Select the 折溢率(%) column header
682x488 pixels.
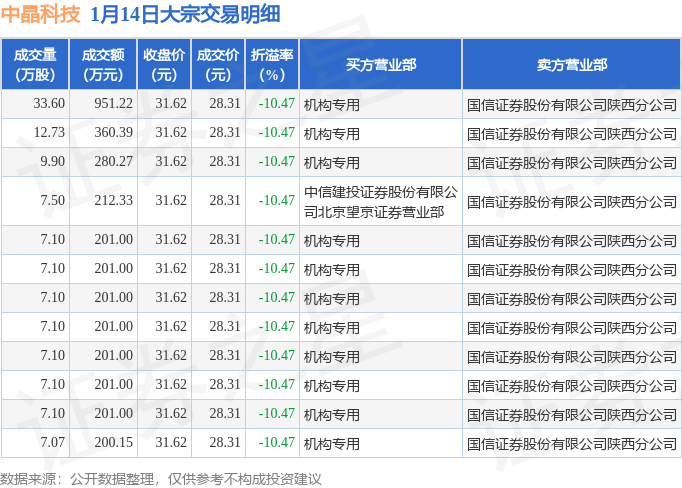click(x=272, y=64)
